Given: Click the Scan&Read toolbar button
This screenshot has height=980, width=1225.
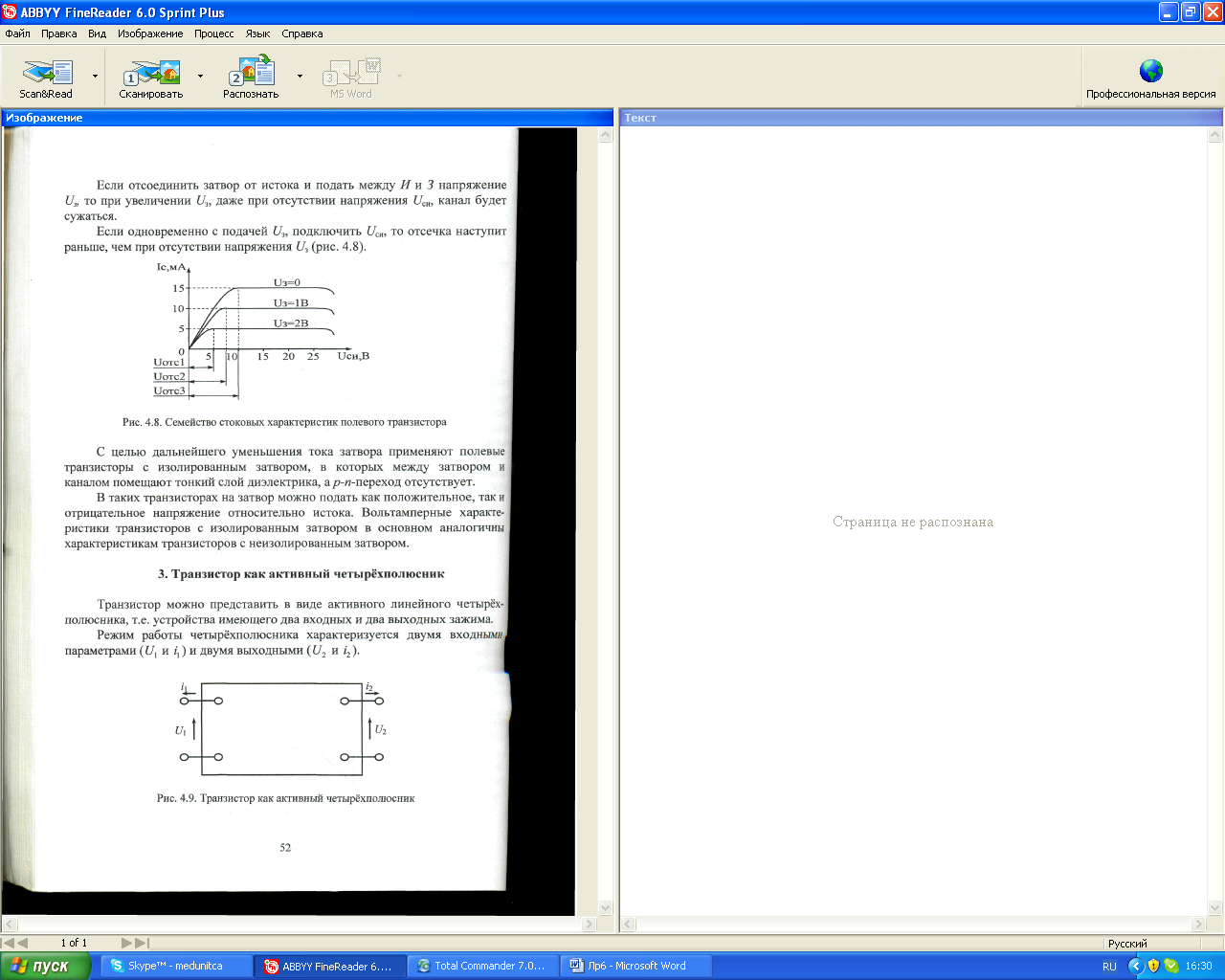Looking at the screenshot, I should (46, 78).
